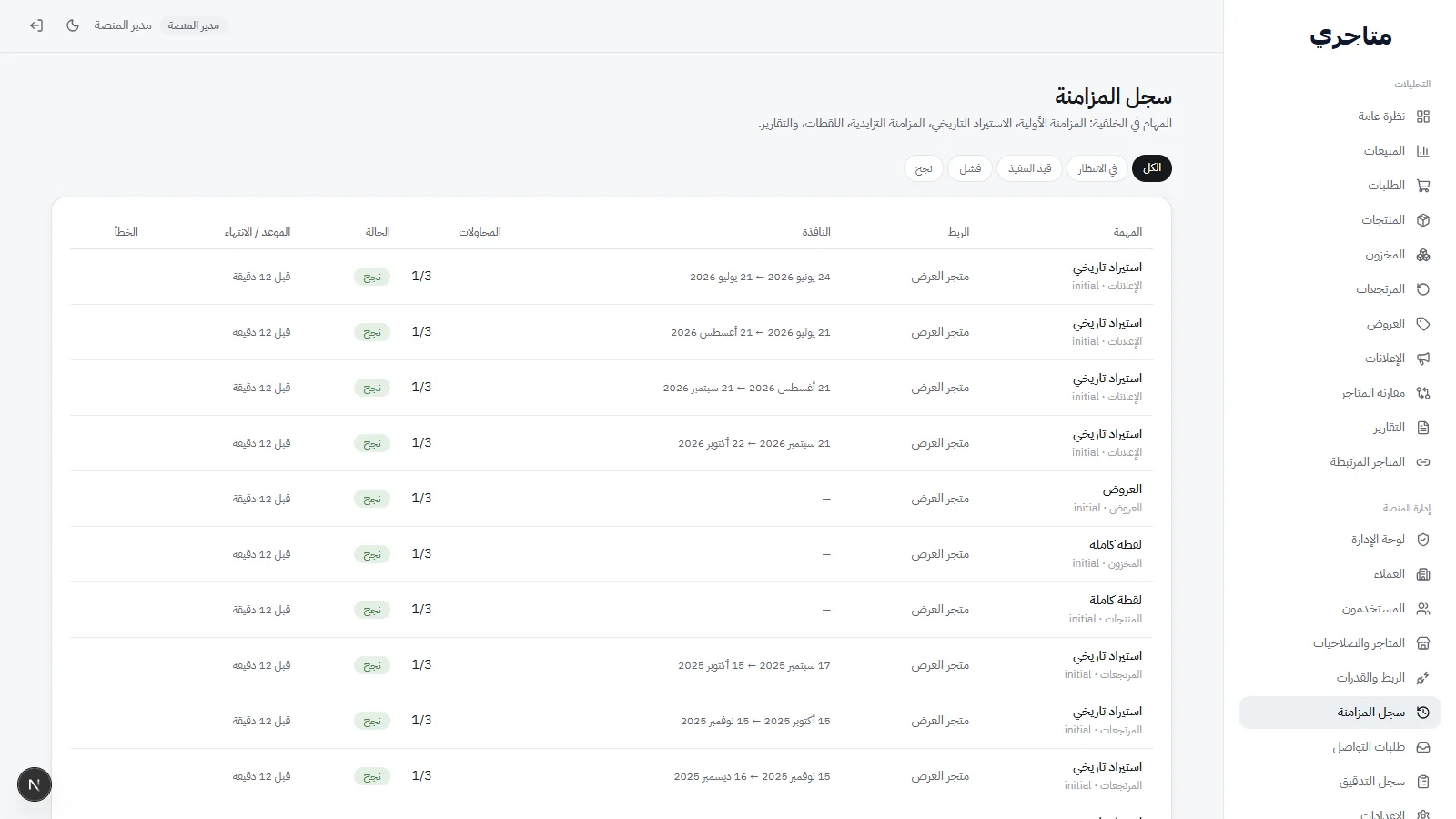This screenshot has width=1456, height=819.
Task: Open the round N dev tools badge
Action: coord(35,784)
